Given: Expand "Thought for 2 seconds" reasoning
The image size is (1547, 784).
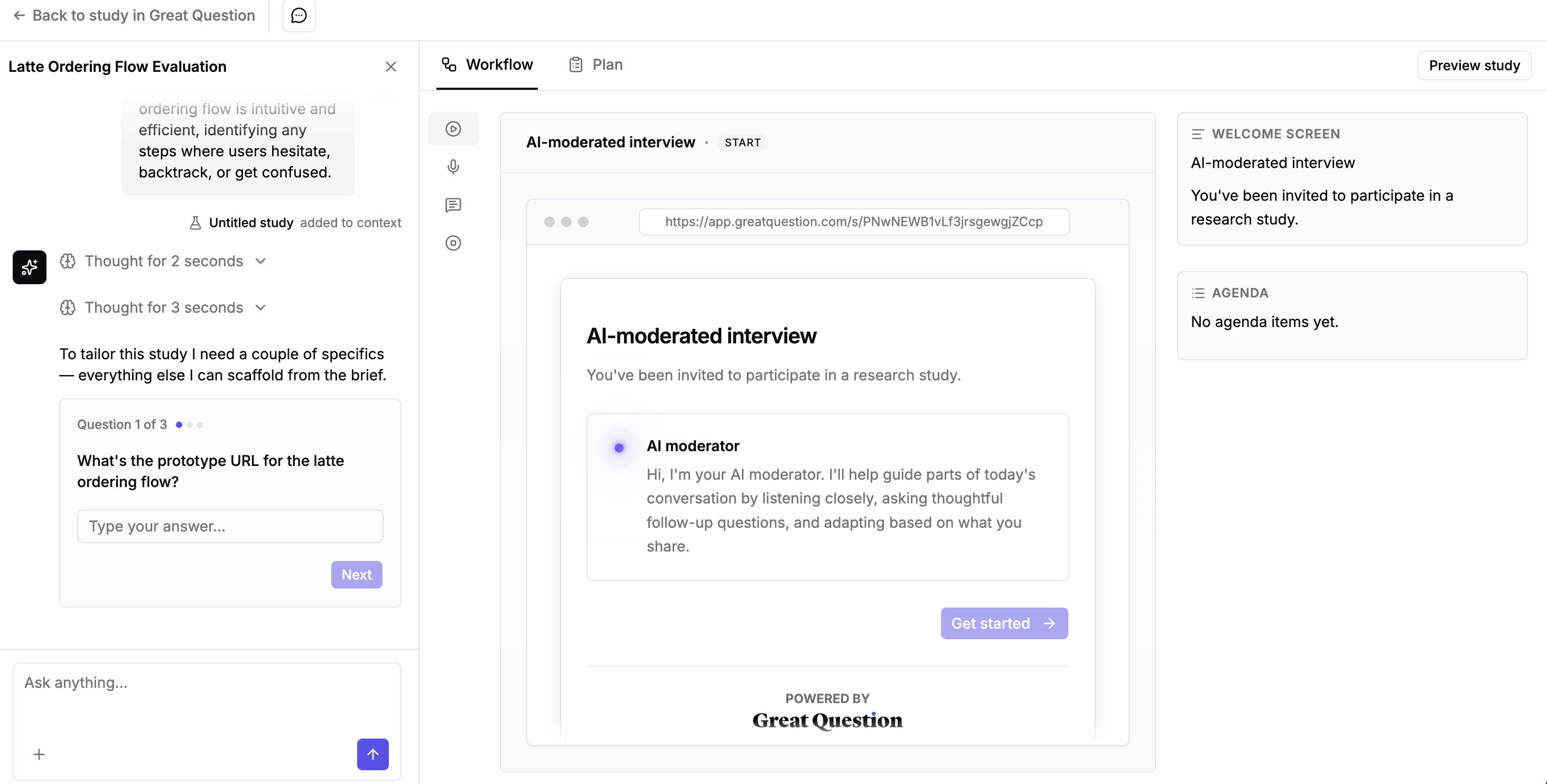Looking at the screenshot, I should pos(163,261).
